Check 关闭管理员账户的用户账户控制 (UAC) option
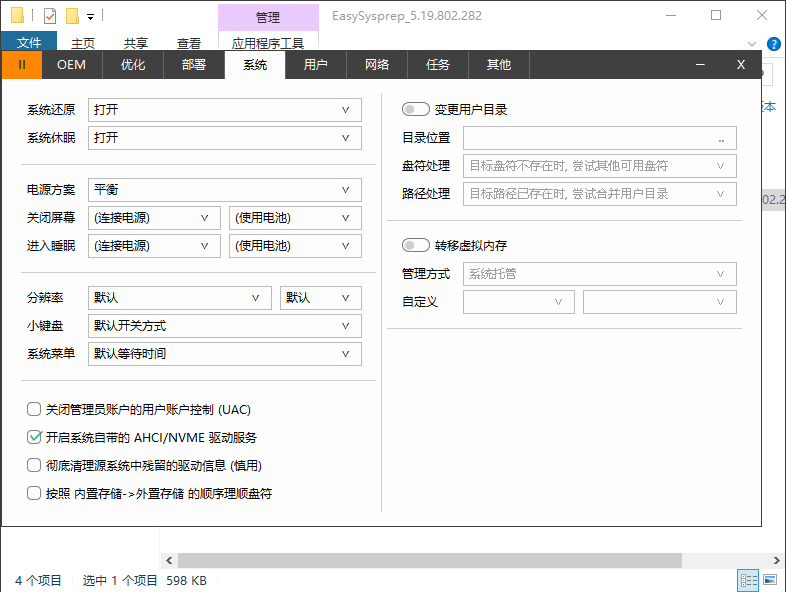Image resolution: width=786 pixels, height=592 pixels. [x=35, y=409]
